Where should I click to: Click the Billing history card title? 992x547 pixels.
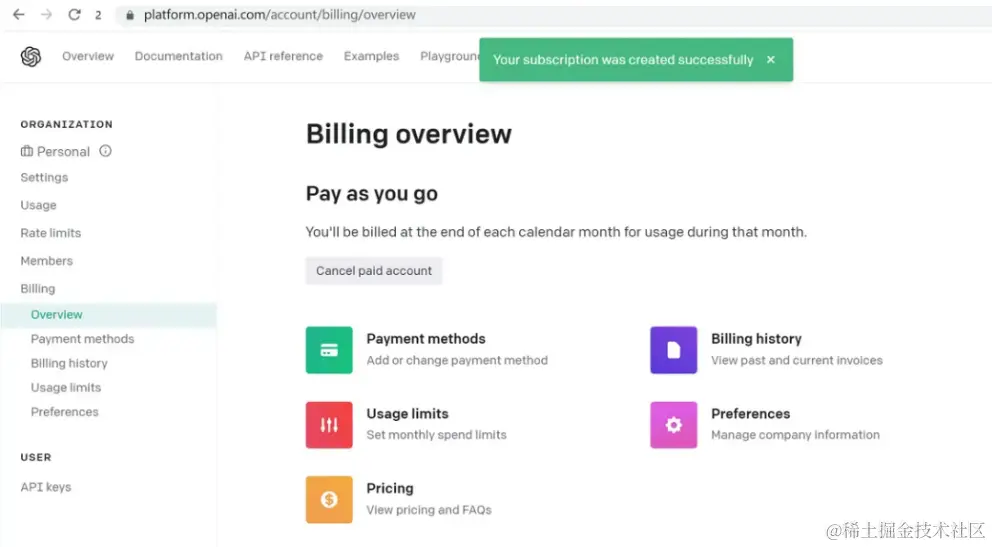(x=756, y=339)
